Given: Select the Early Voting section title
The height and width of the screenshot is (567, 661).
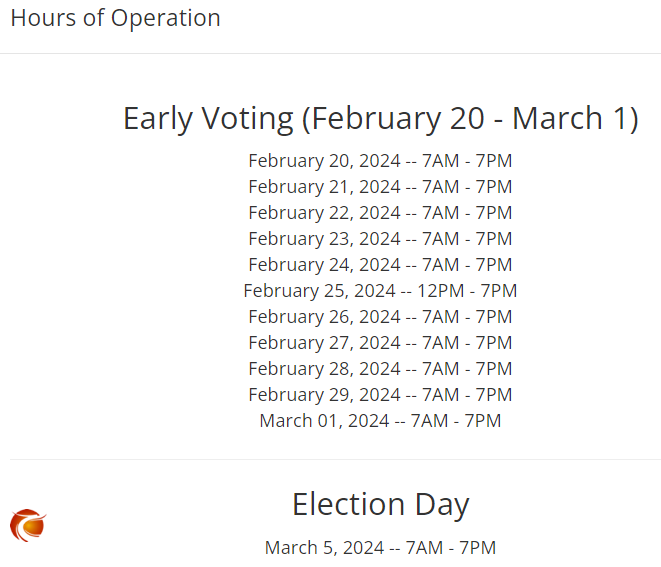Looking at the screenshot, I should [x=381, y=119].
